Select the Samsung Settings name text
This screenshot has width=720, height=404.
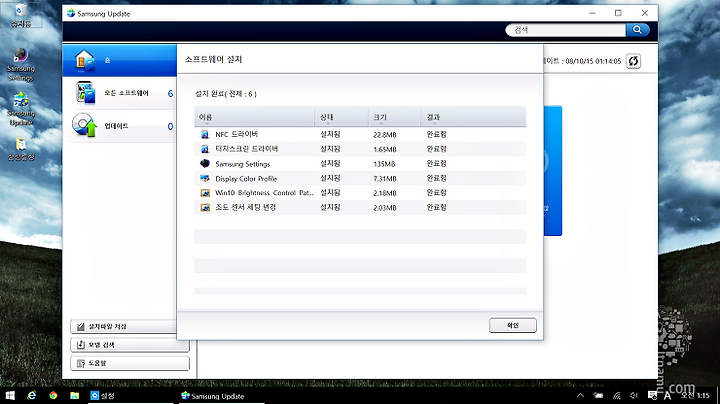242,164
